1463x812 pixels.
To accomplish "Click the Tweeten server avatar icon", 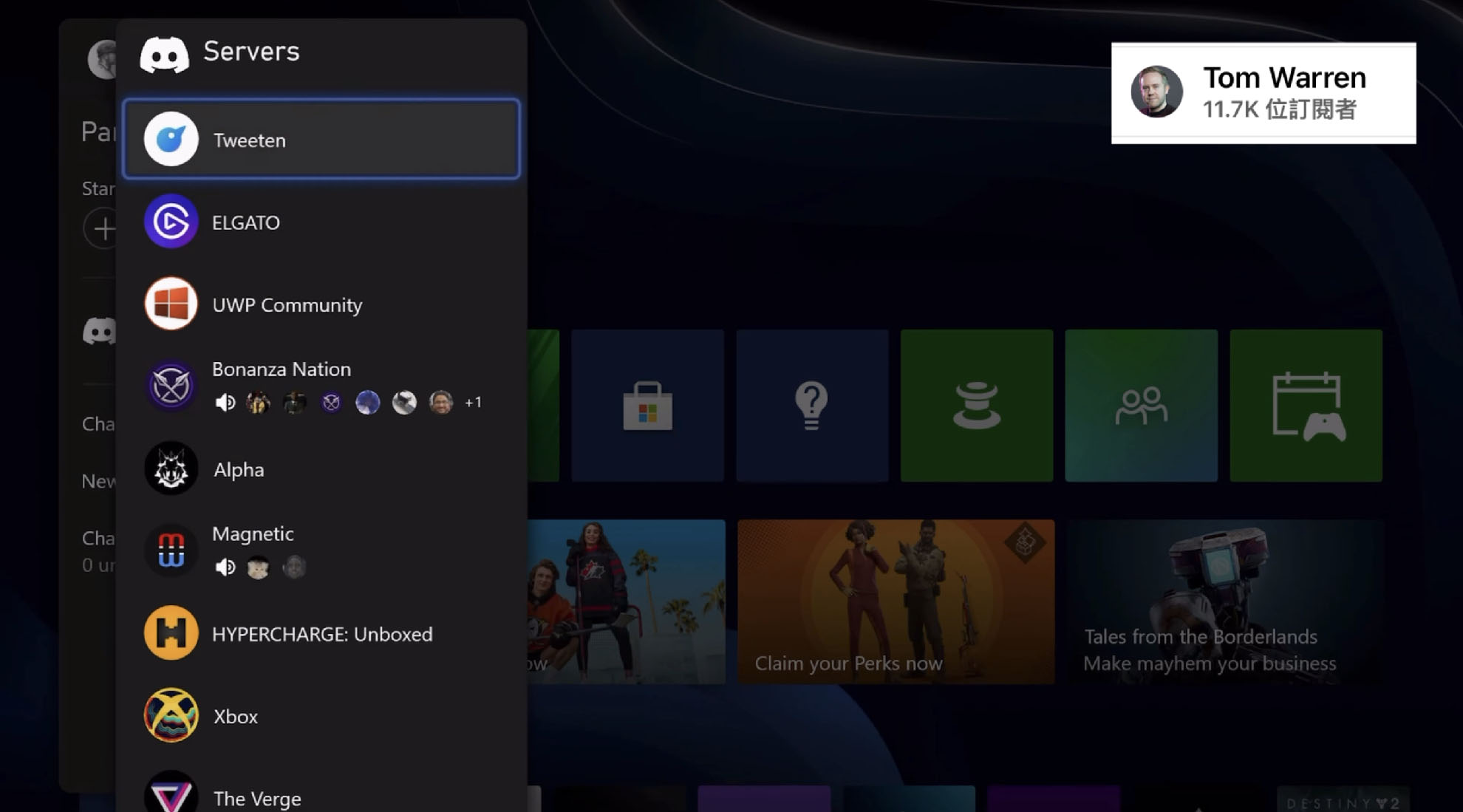I will [171, 139].
